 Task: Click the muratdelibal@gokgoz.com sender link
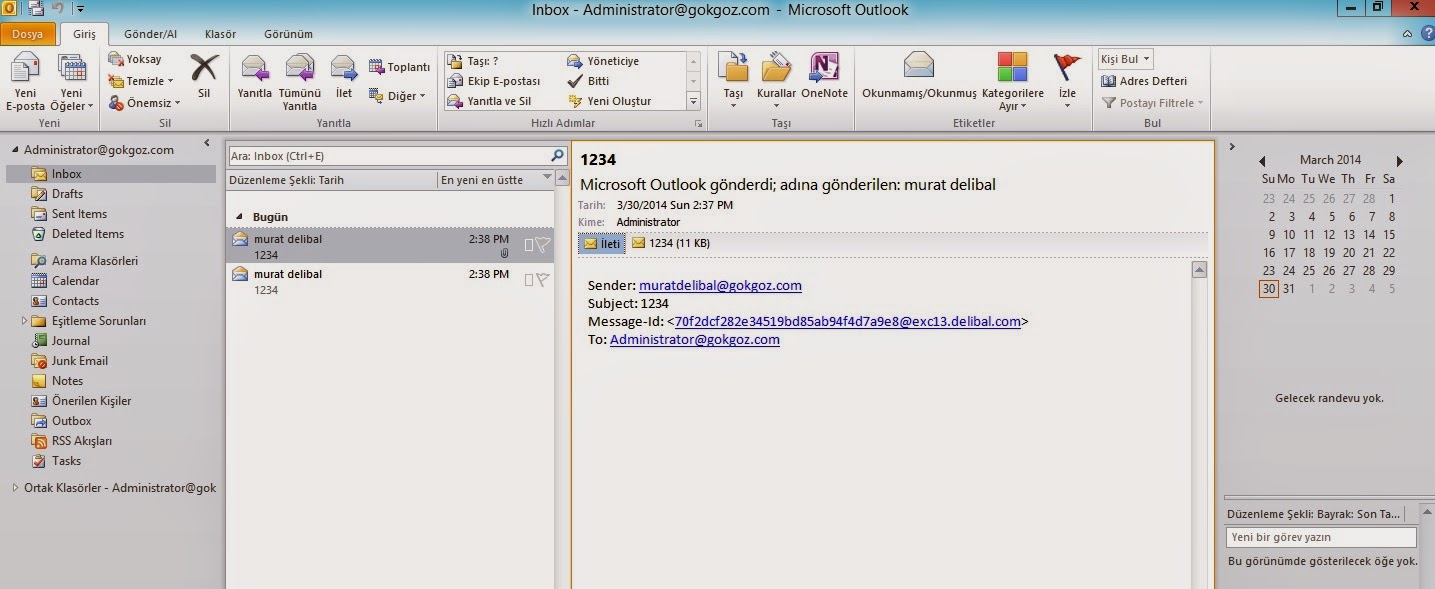(720, 285)
